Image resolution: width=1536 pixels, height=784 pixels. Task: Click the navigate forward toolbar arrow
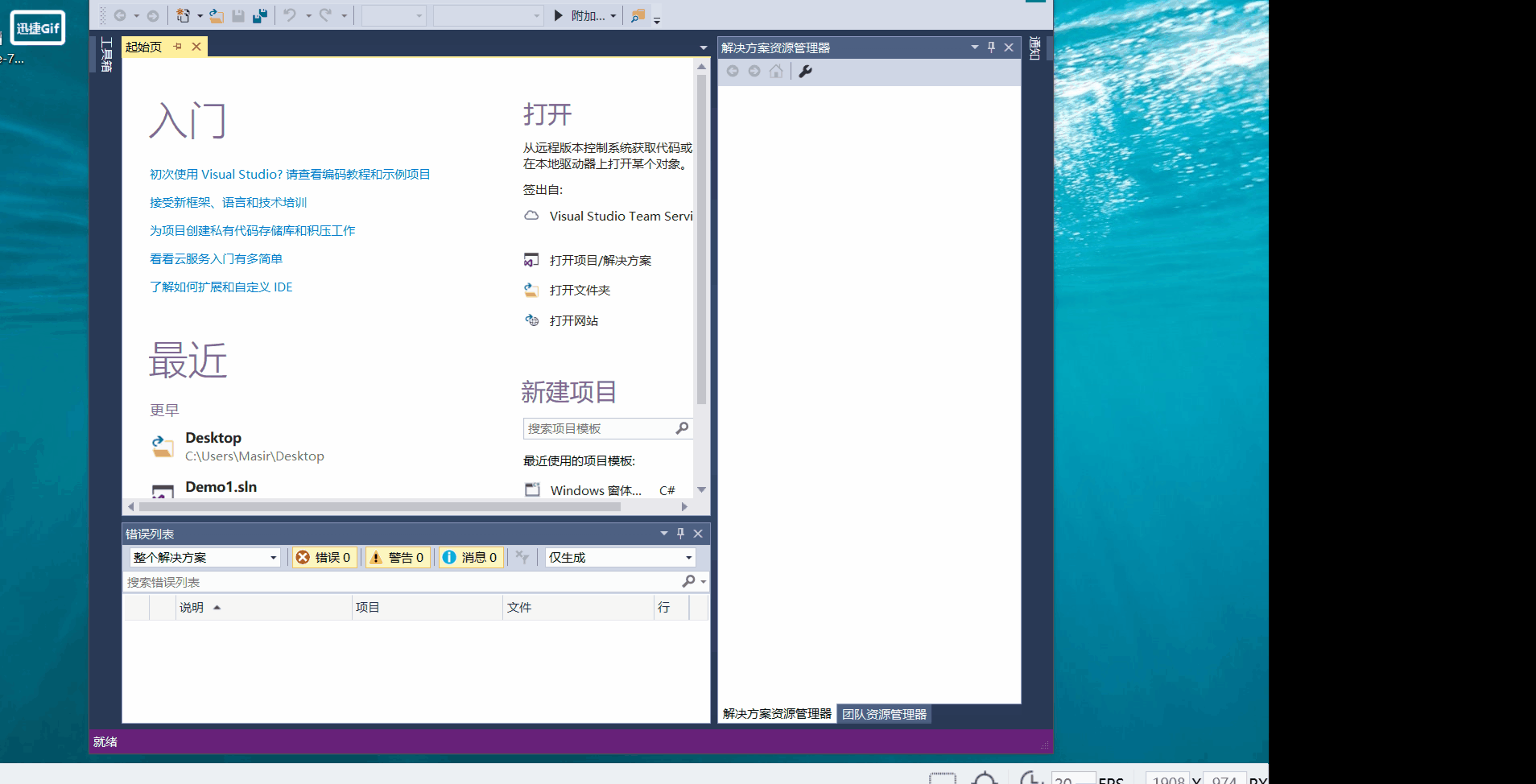pyautogui.click(x=153, y=15)
